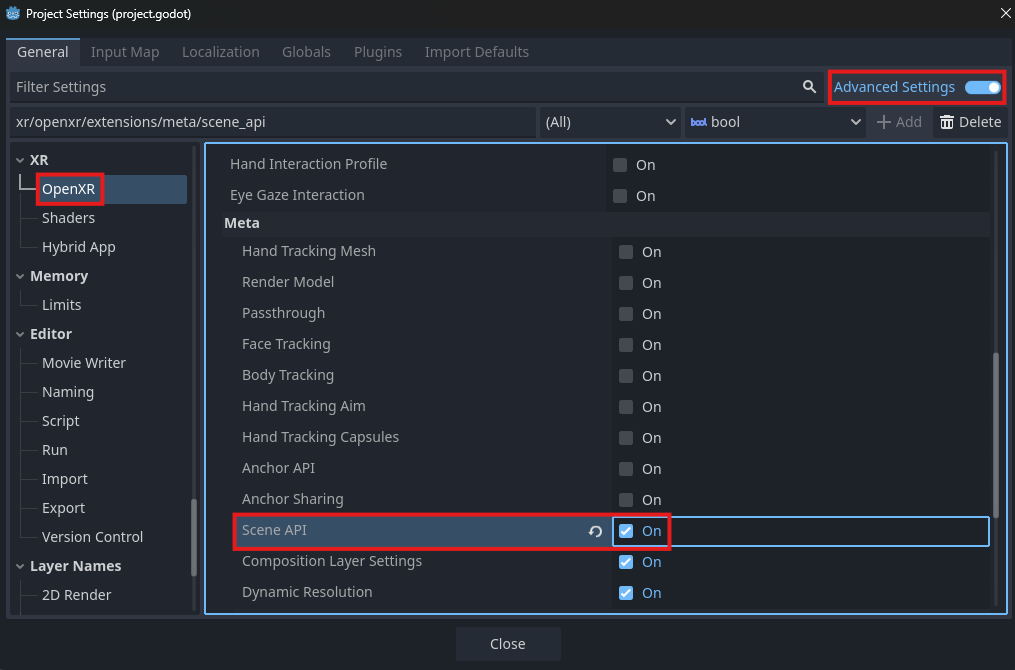Open the Globals tab
Viewport: 1015px width, 670px height.
[306, 52]
